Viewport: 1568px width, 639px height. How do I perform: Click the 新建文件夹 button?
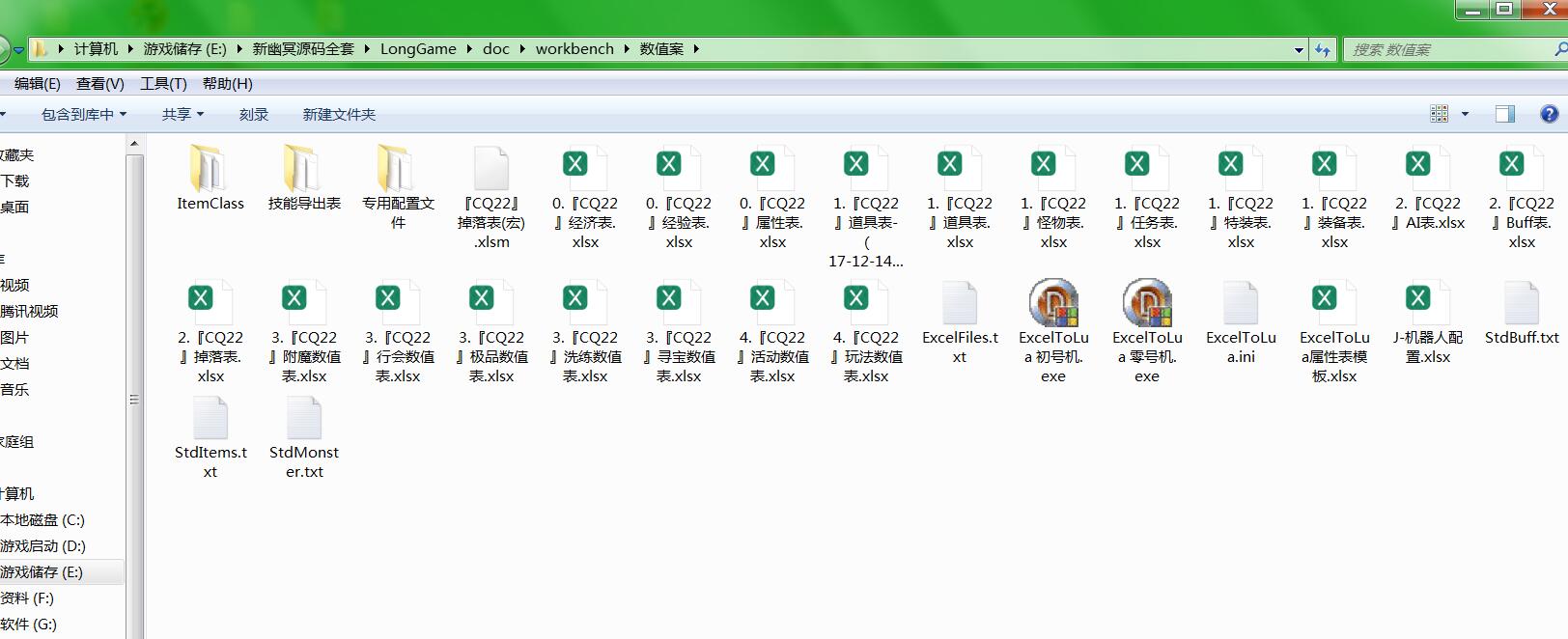pos(339,114)
